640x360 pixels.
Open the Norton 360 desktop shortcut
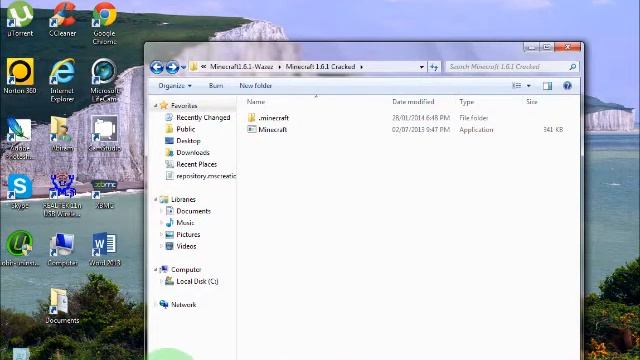[20, 76]
